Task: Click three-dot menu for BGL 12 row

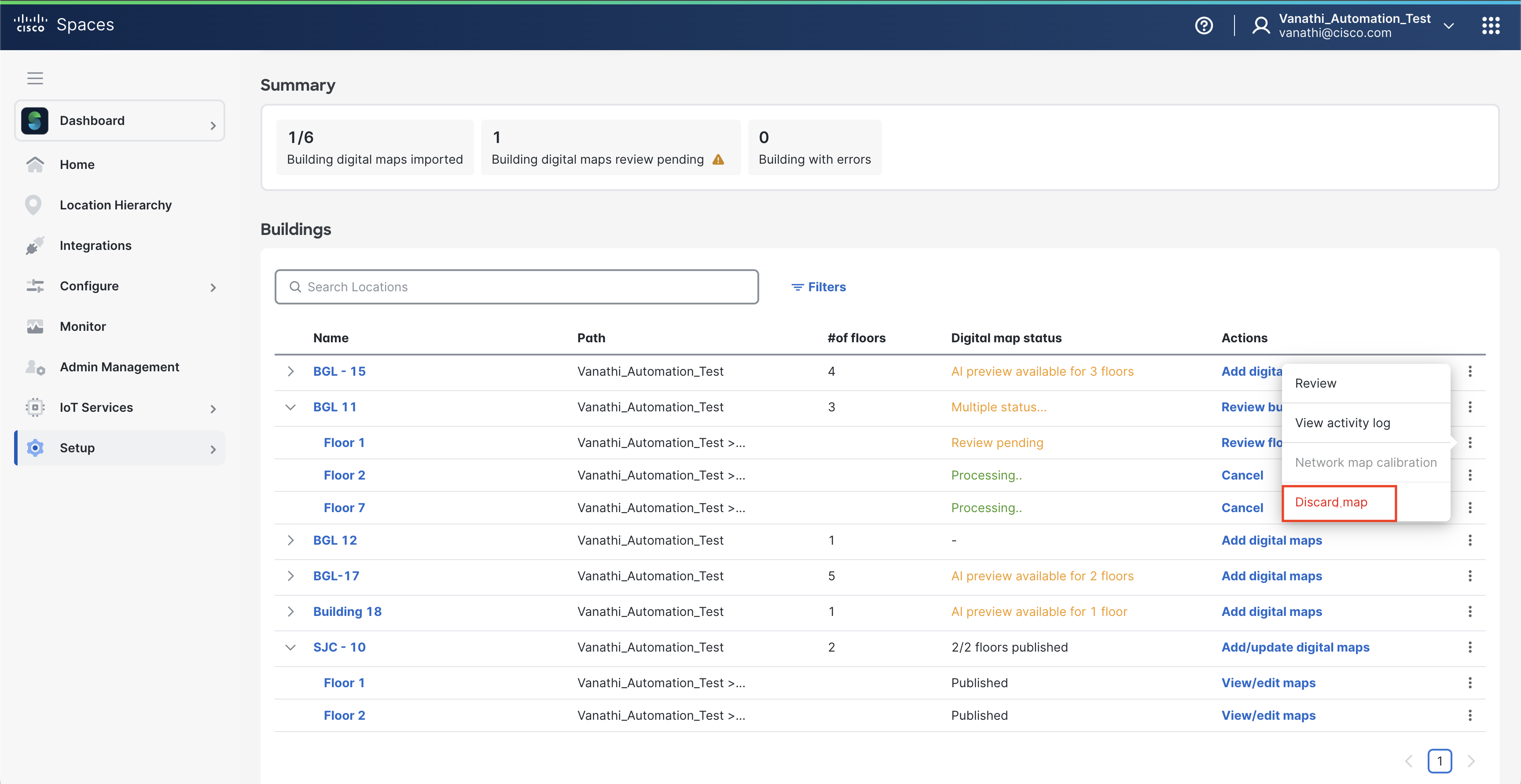Action: 1470,540
